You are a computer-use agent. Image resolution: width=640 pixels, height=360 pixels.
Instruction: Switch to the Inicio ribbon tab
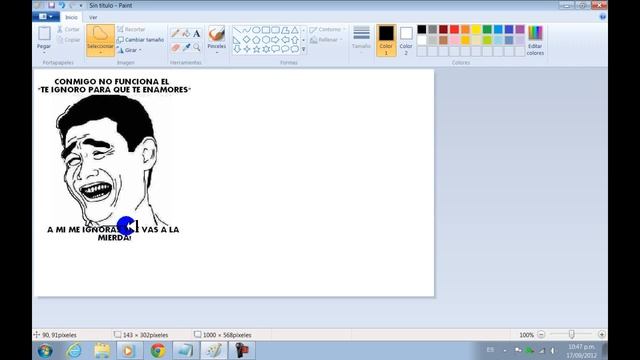coord(71,17)
